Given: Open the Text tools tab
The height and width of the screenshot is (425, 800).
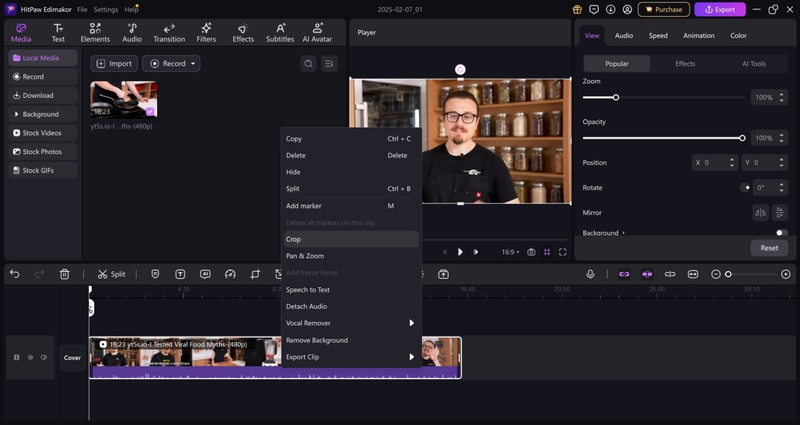Looking at the screenshot, I should 58,33.
